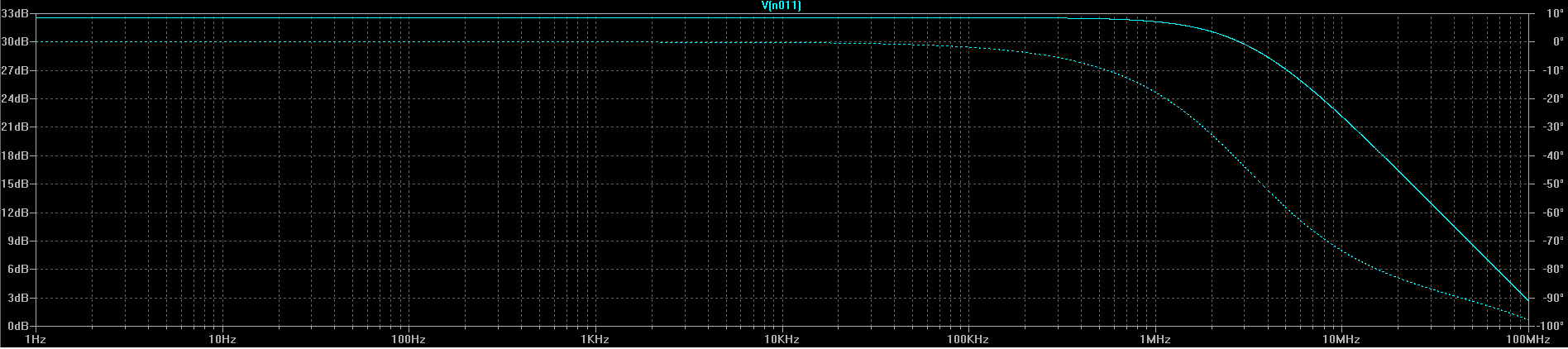This screenshot has height=349, width=1568.
Task: Click the 6dB magnitude axis label
Action: pos(18,270)
